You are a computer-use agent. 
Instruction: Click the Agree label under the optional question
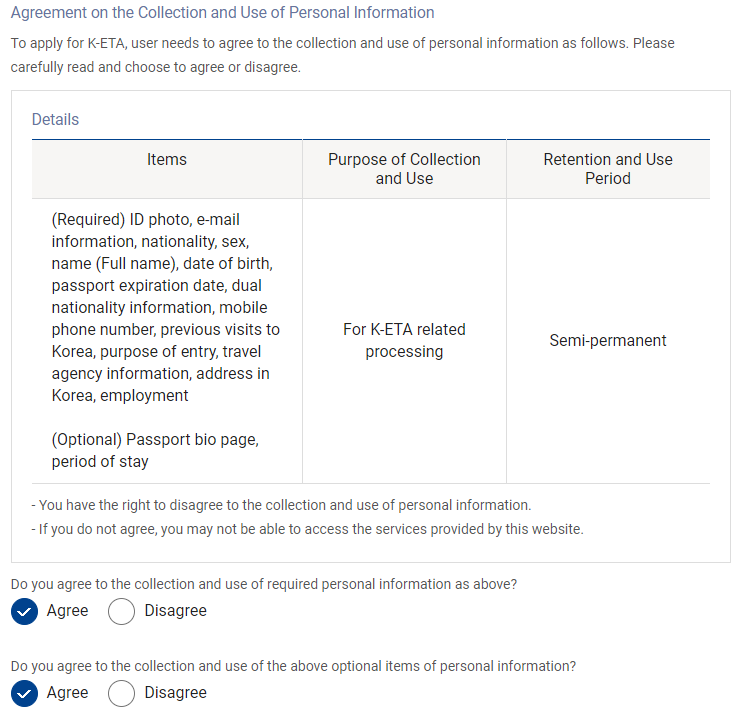click(x=67, y=693)
